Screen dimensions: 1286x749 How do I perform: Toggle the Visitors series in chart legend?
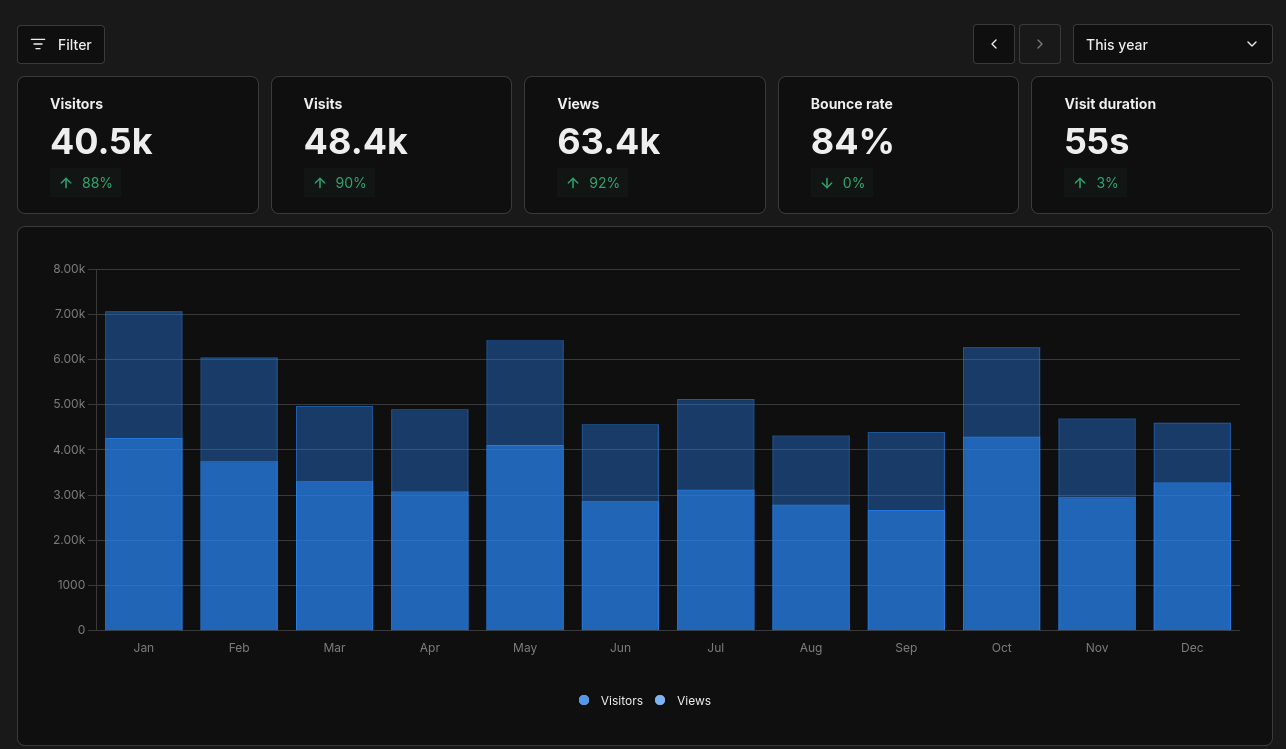pyautogui.click(x=611, y=701)
